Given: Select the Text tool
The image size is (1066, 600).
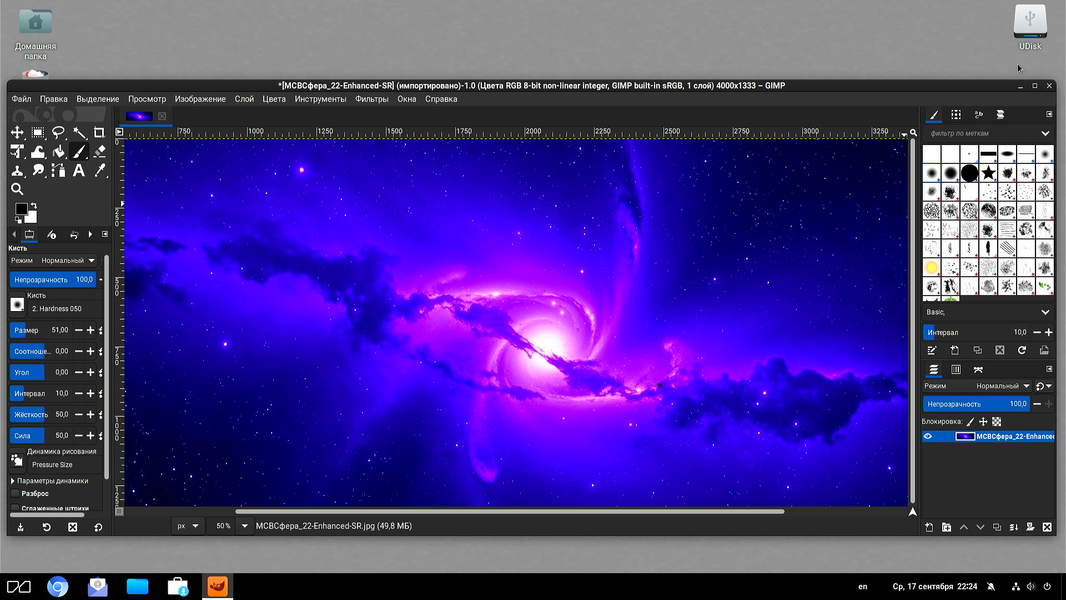Looking at the screenshot, I should pyautogui.click(x=79, y=171).
